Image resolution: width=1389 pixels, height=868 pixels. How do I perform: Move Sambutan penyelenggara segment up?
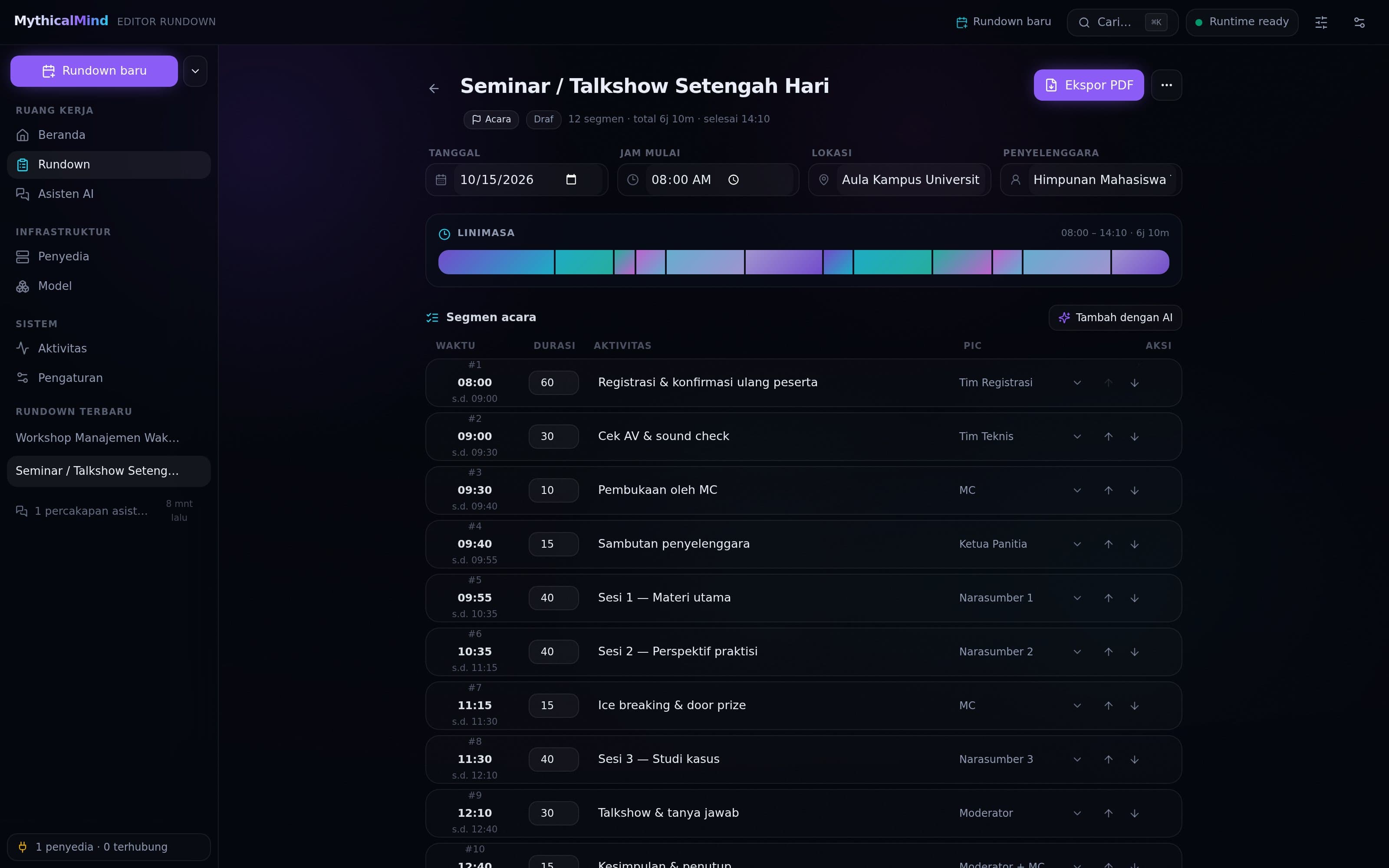[1108, 544]
